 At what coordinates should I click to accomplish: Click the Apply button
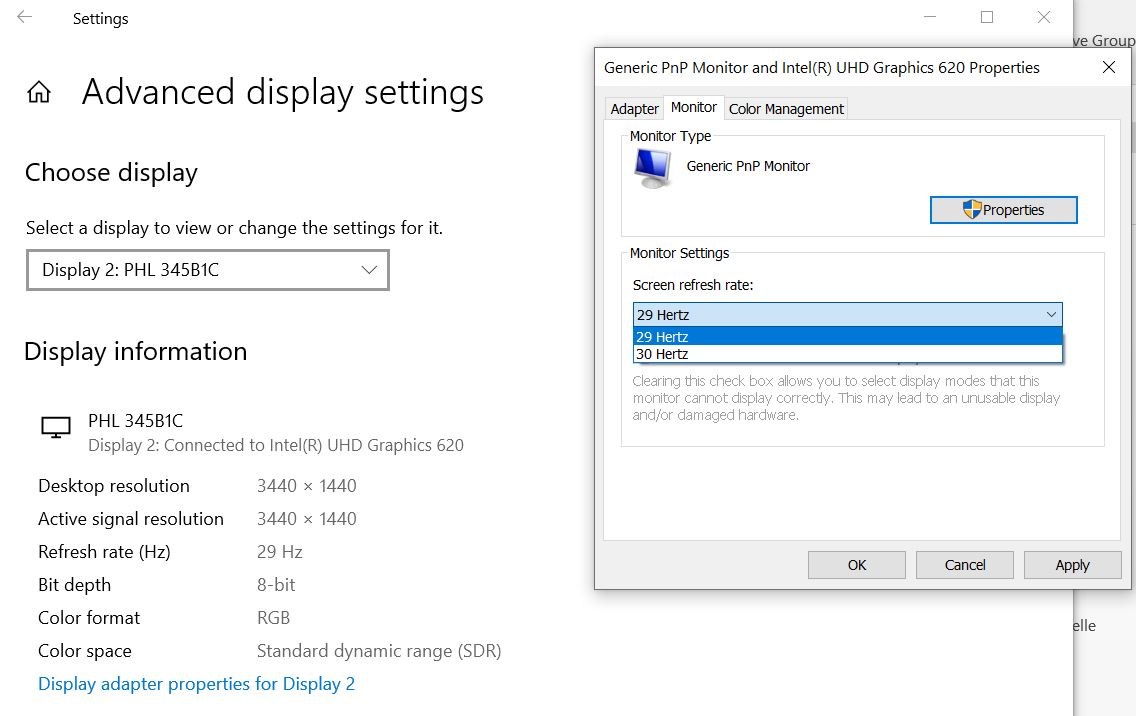[1072, 565]
